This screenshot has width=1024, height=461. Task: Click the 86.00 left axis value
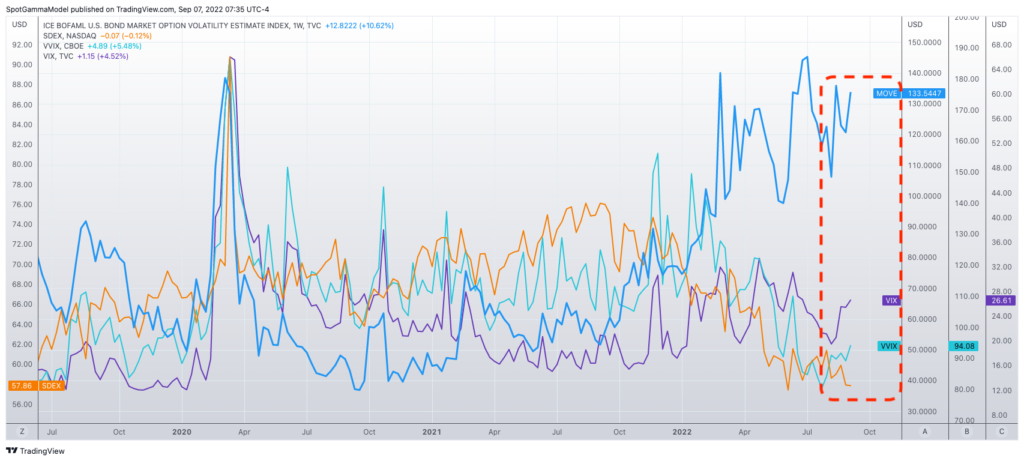click(22, 104)
